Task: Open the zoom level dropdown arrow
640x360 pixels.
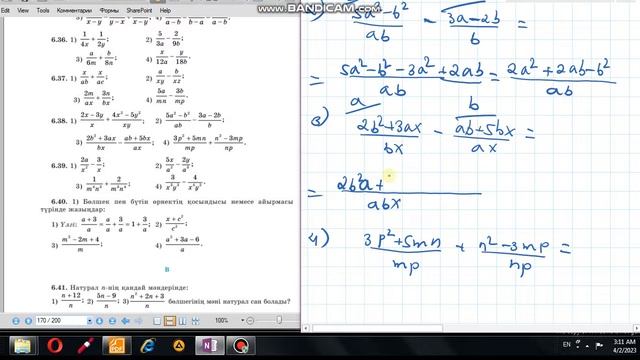Action: (x=242, y=321)
